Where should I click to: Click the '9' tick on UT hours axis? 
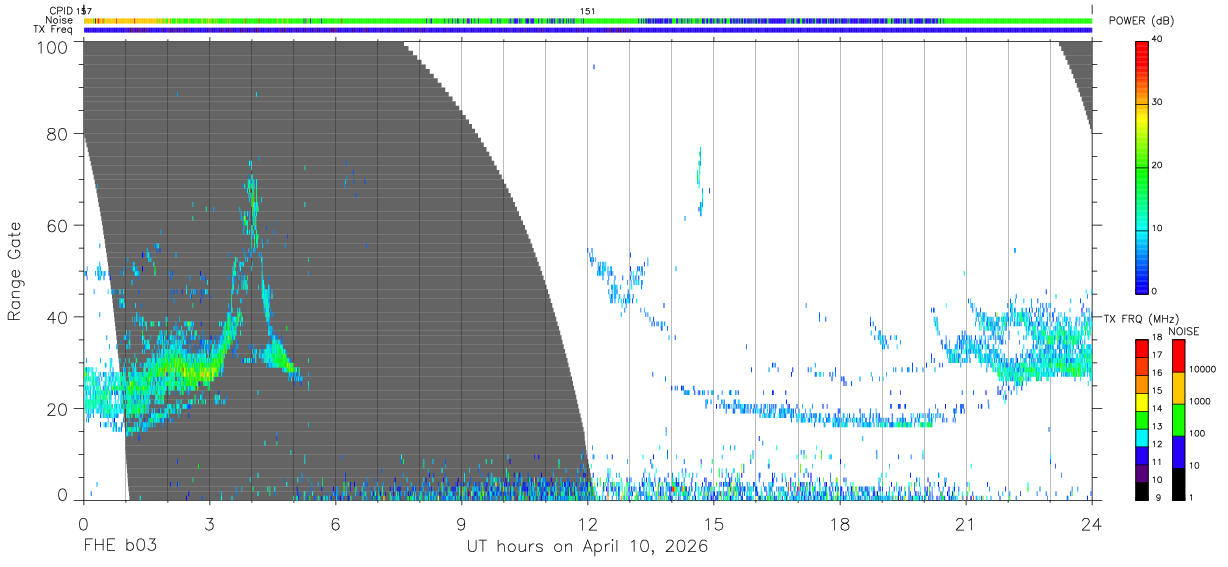(461, 523)
